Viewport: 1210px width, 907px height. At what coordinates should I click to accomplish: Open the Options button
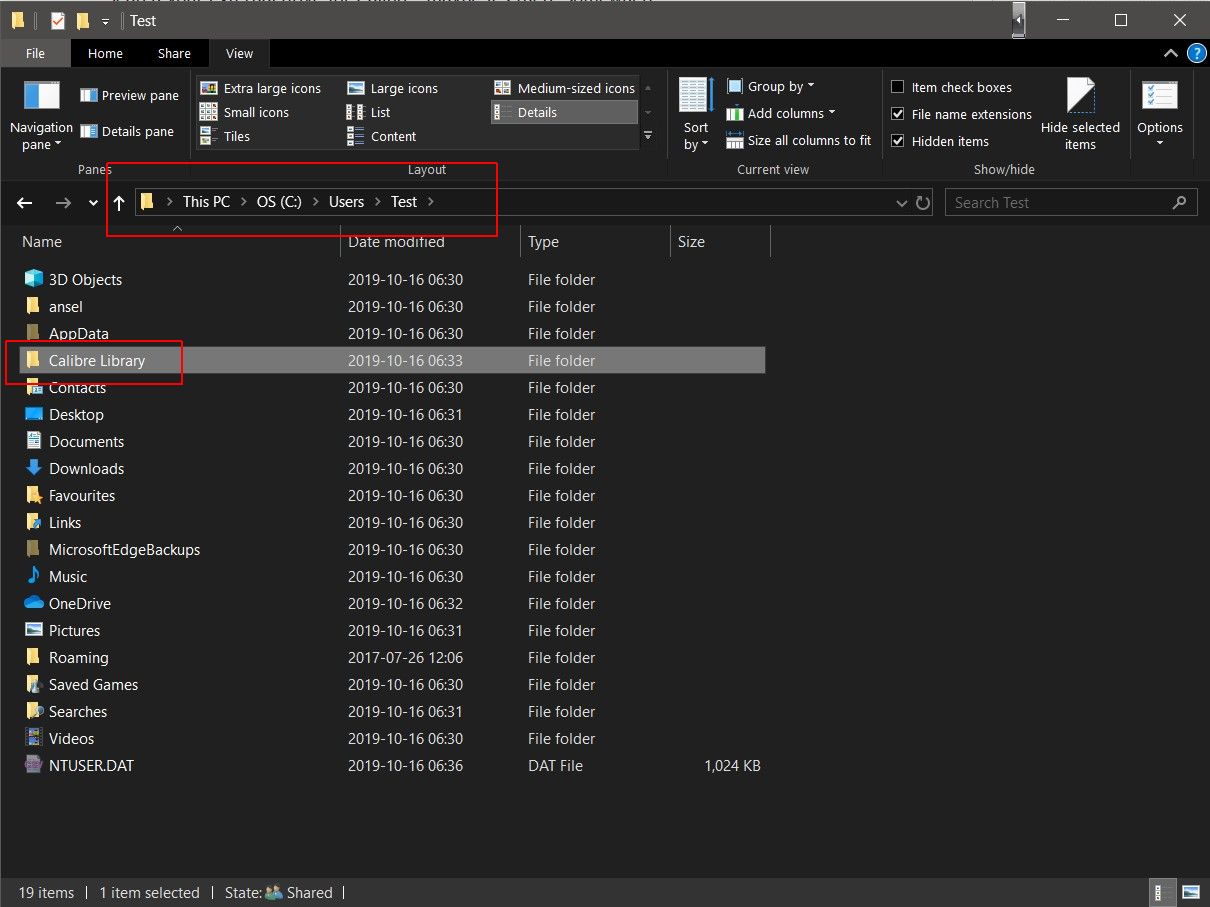1160,115
